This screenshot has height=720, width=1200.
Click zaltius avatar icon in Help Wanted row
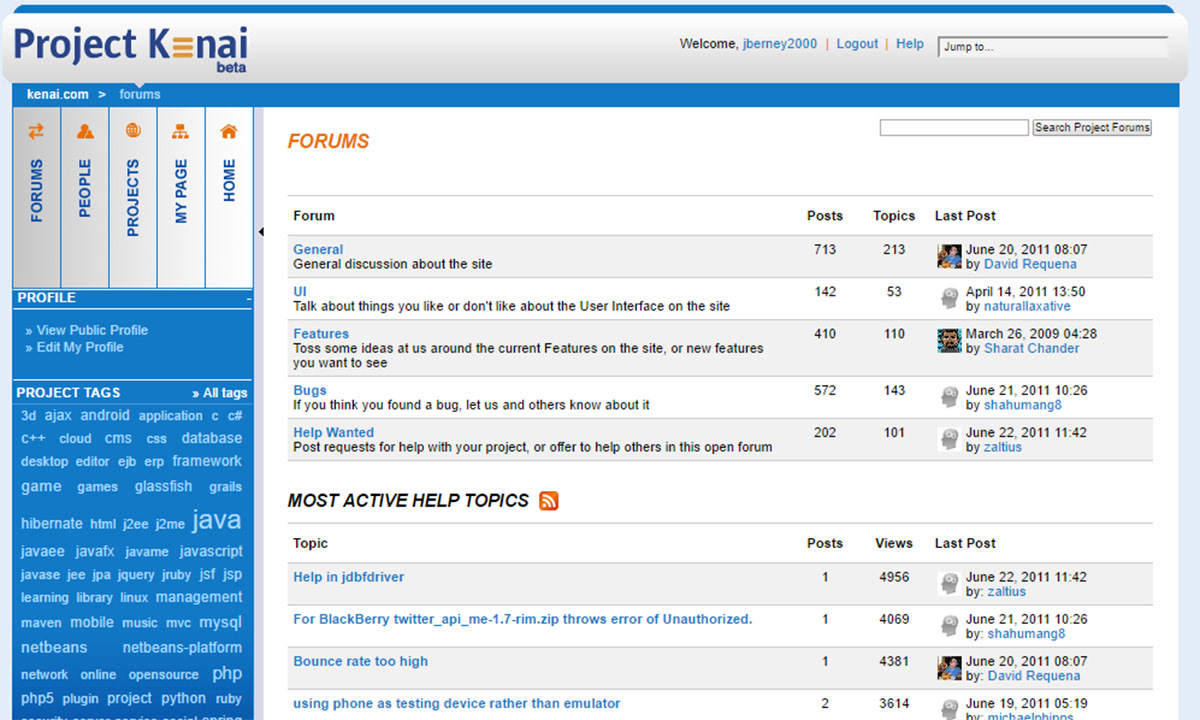[950, 439]
